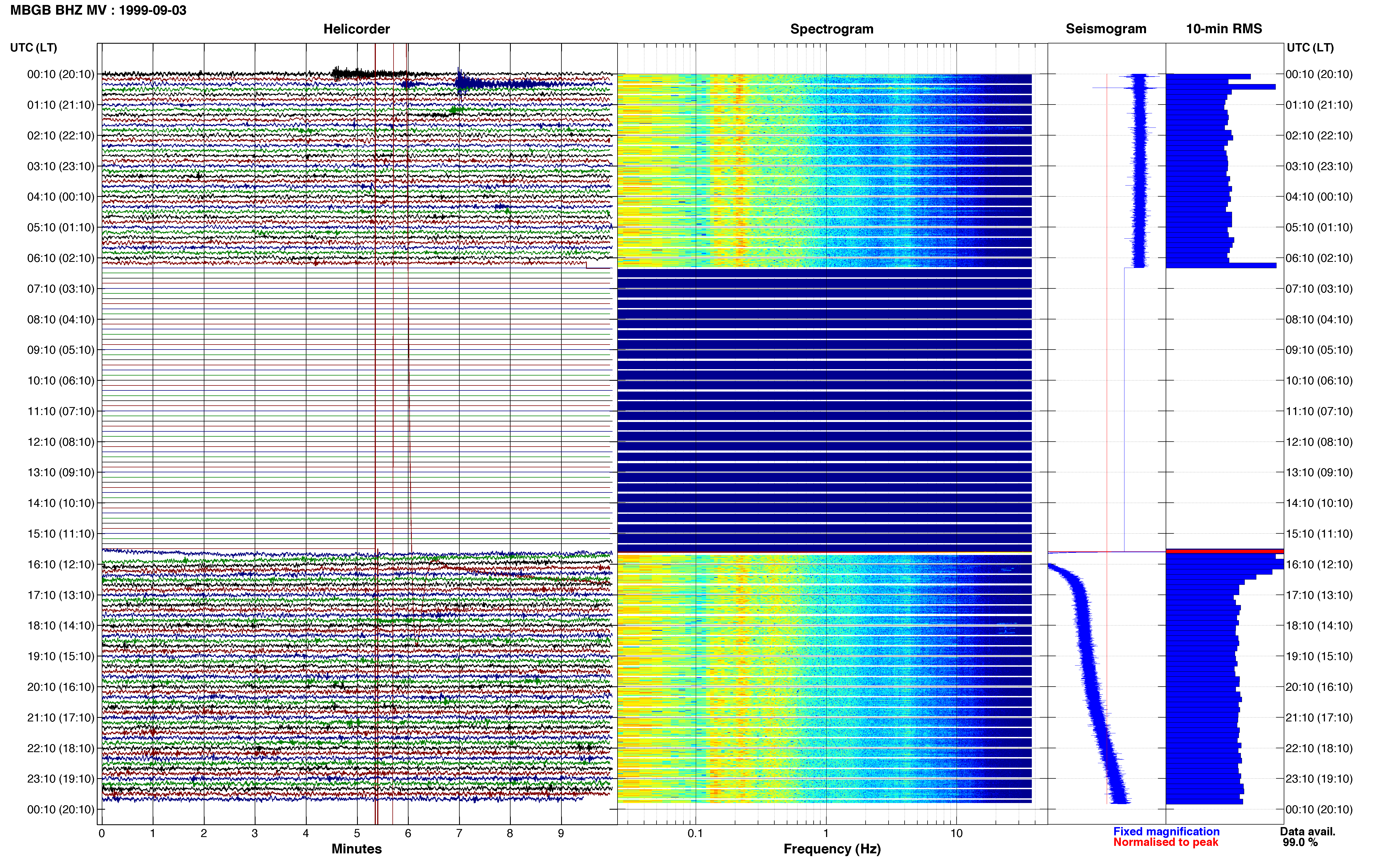Screen dimensions: 1388x868
Task: Click the right '01:10 (21:10)' time label
Action: tap(1319, 105)
